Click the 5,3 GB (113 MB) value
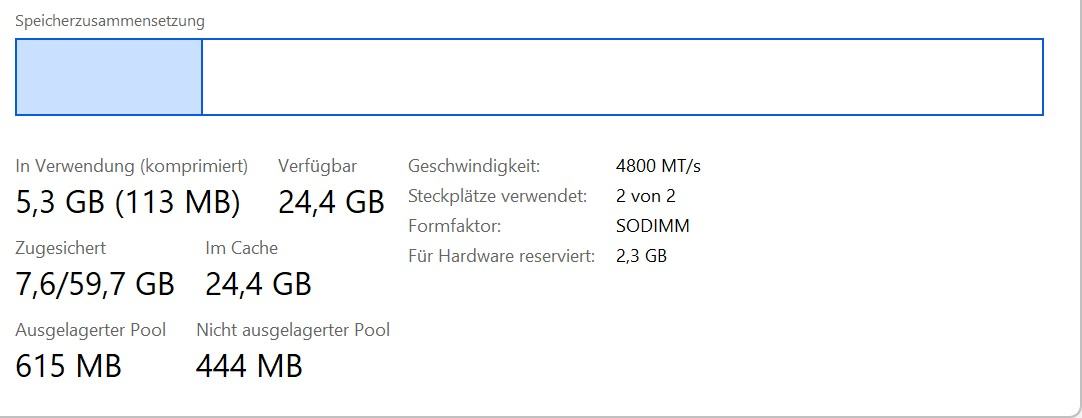 [128, 202]
